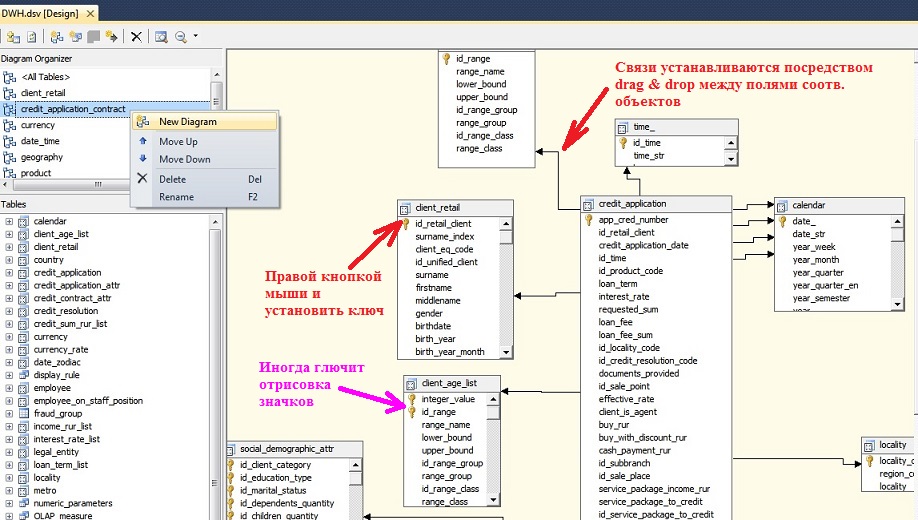
Task: Close the DWH.dsv [Design] tab
Action: coord(90,13)
